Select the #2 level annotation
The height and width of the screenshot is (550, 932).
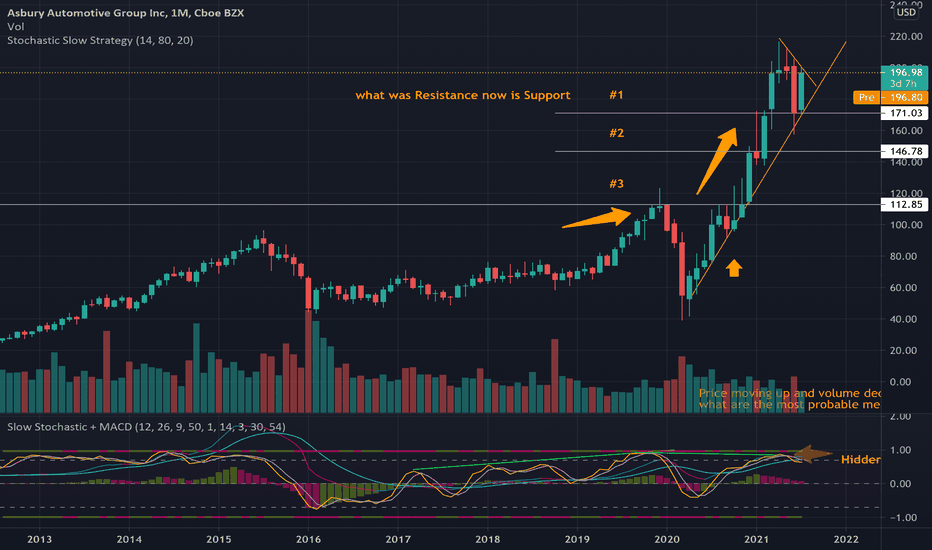tap(616, 133)
